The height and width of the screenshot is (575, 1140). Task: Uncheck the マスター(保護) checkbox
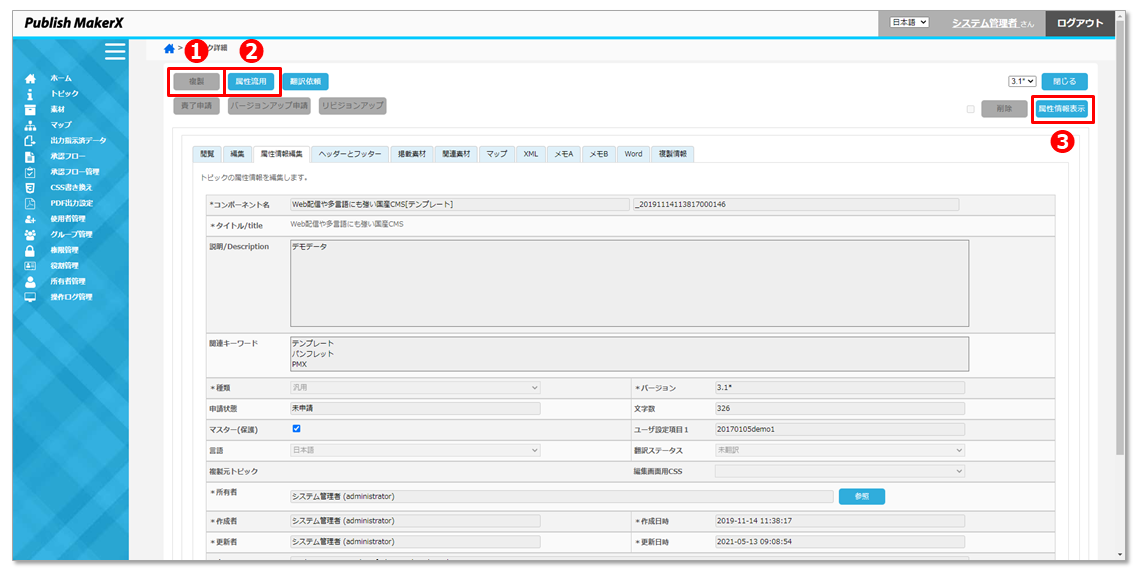point(296,428)
